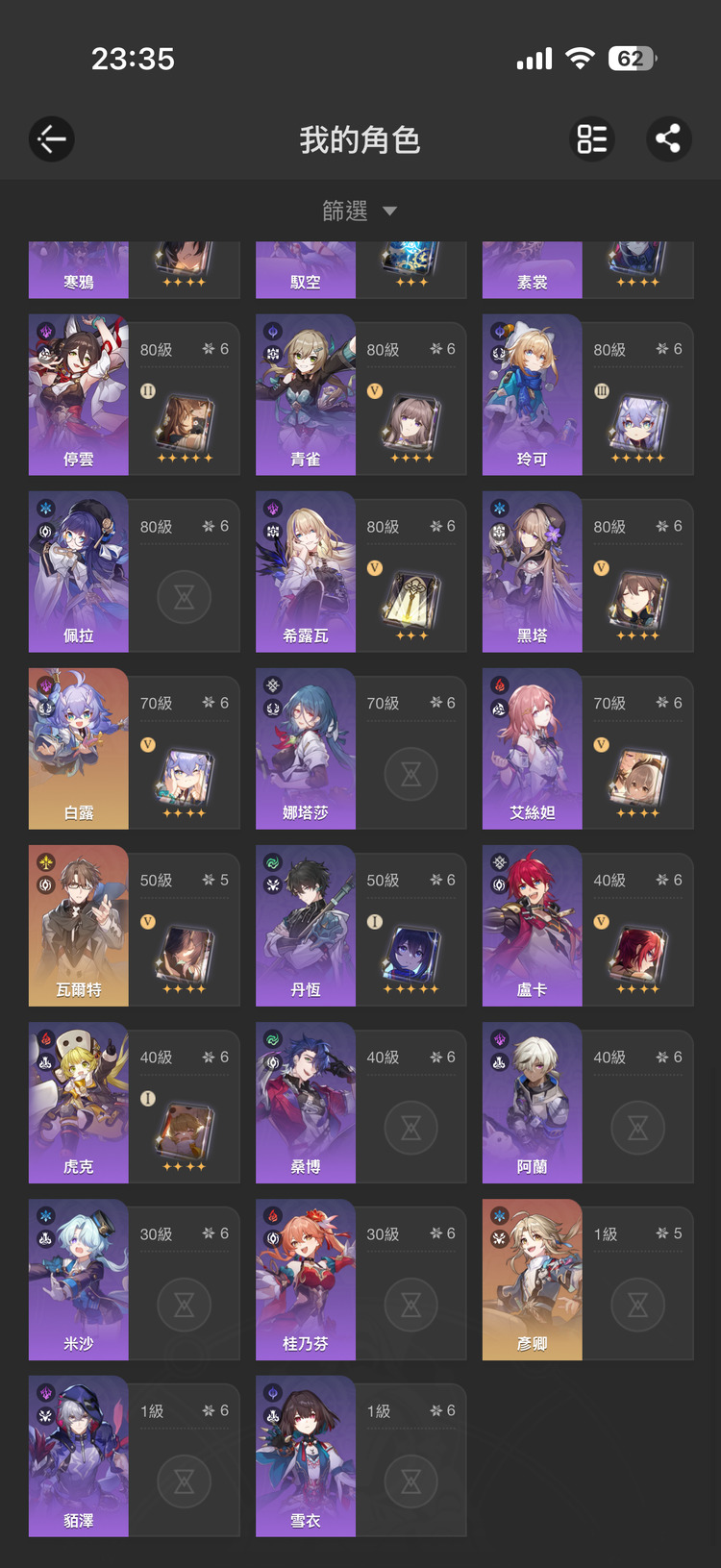Image resolution: width=721 pixels, height=1568 pixels.
Task: Select 貊澤 character portrait
Action: click(x=79, y=1456)
